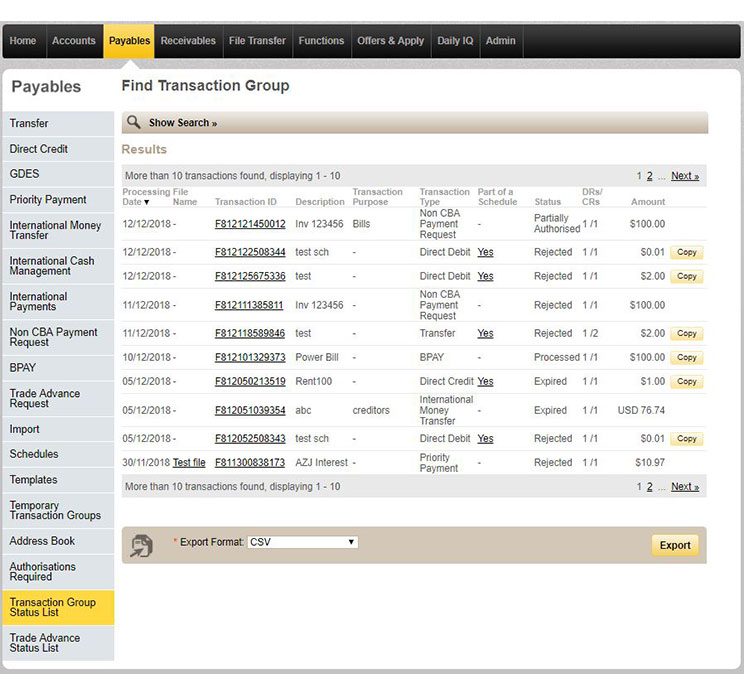
Task: Copy the Power Bill BPAY transaction
Action: [x=686, y=357]
